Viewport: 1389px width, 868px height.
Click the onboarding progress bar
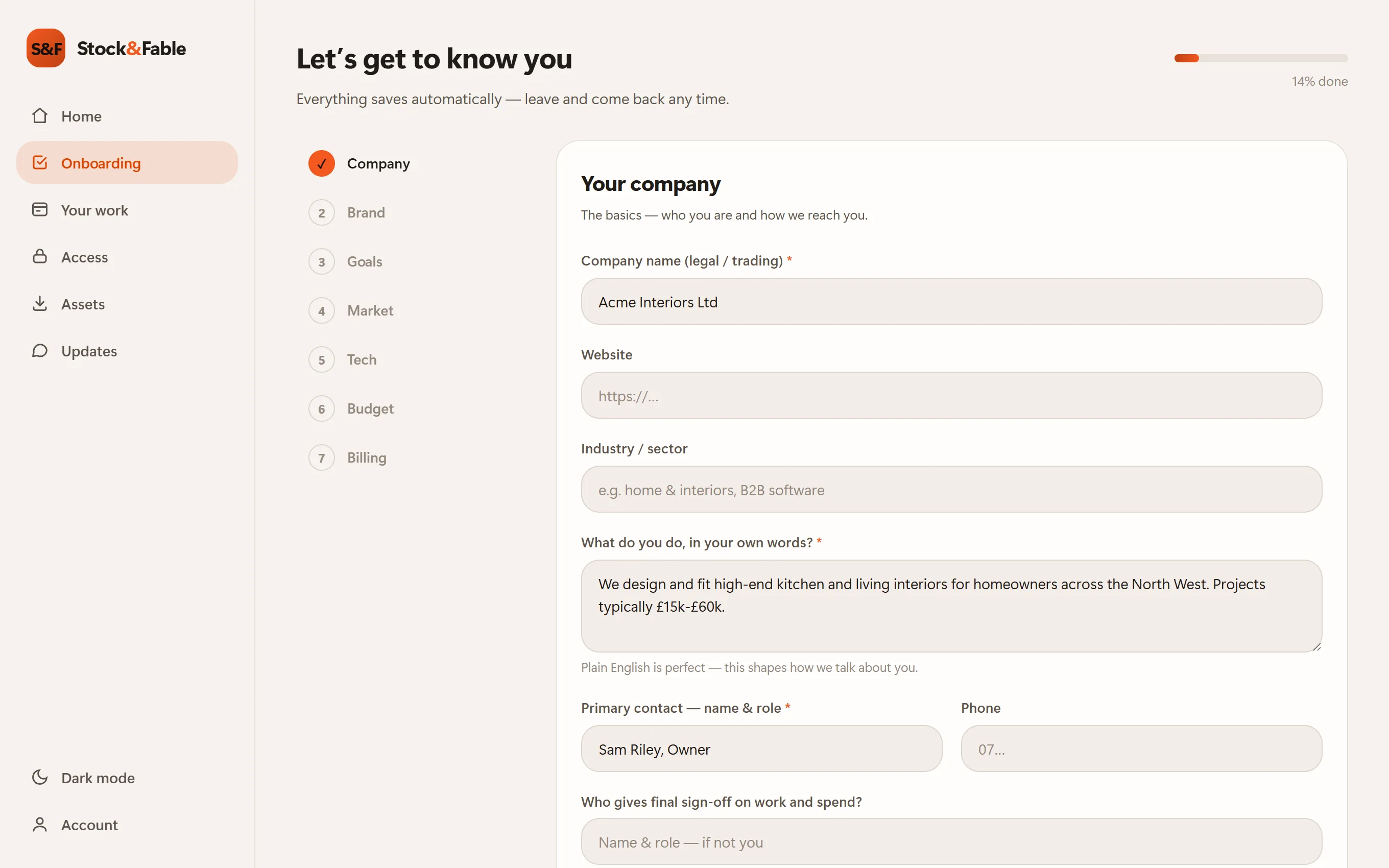[x=1260, y=58]
